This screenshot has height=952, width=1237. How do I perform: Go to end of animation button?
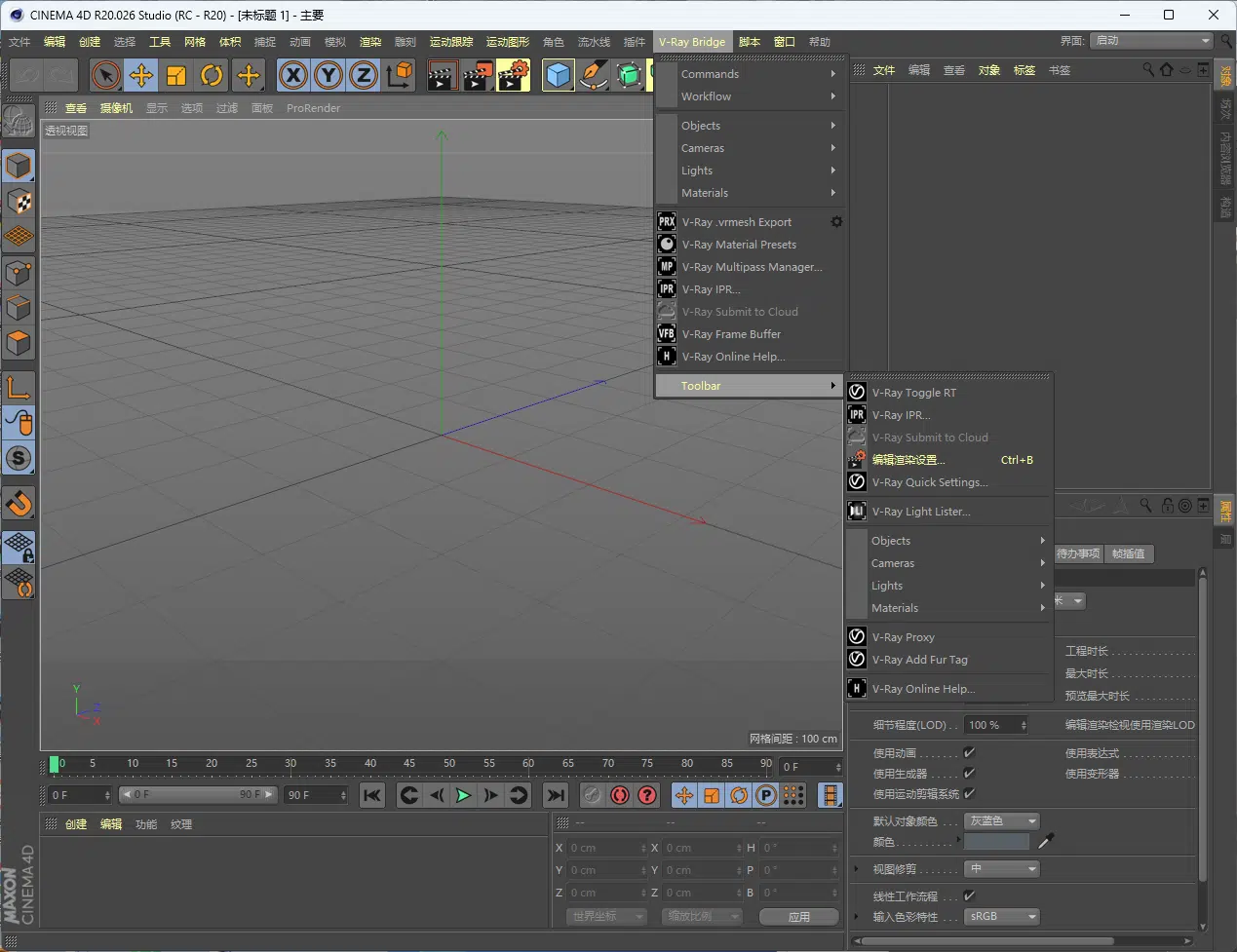coord(555,796)
